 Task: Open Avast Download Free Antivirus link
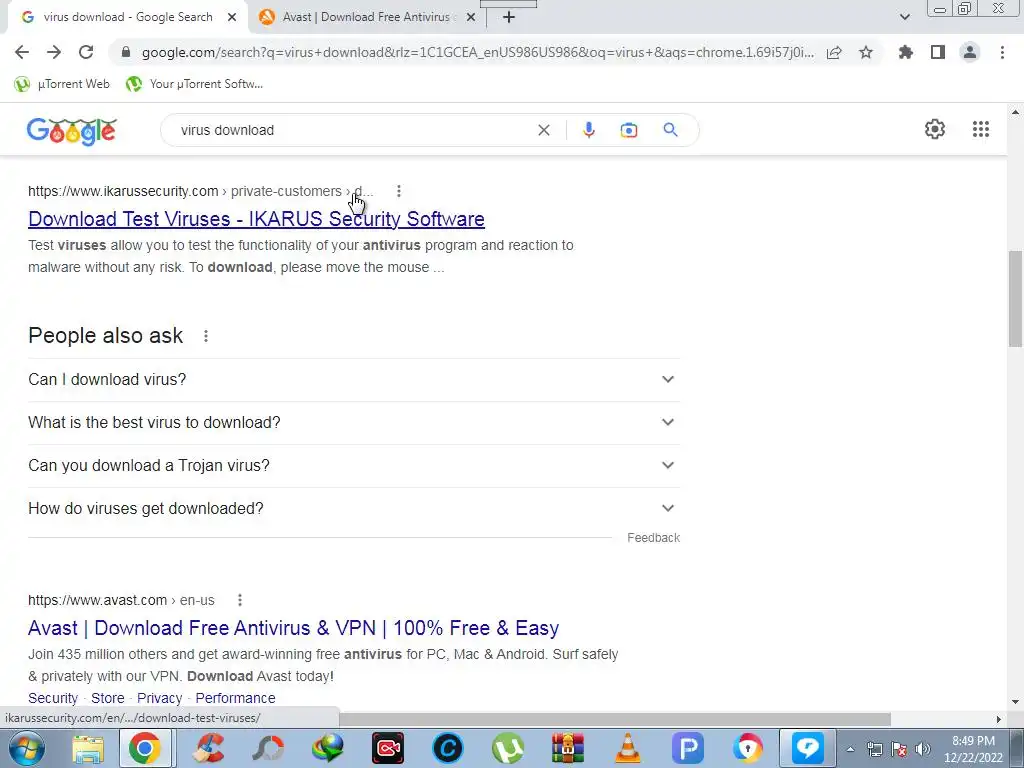293,628
